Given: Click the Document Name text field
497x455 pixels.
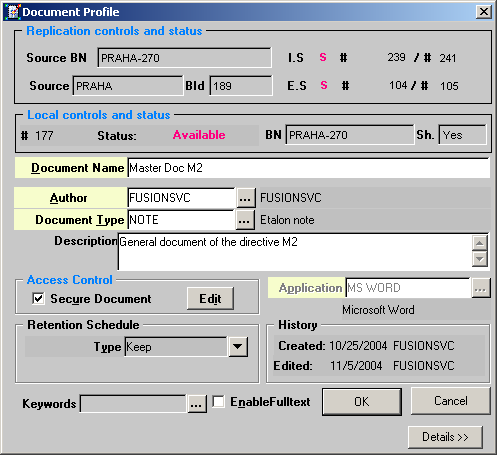Looking at the screenshot, I should click(x=308, y=168).
